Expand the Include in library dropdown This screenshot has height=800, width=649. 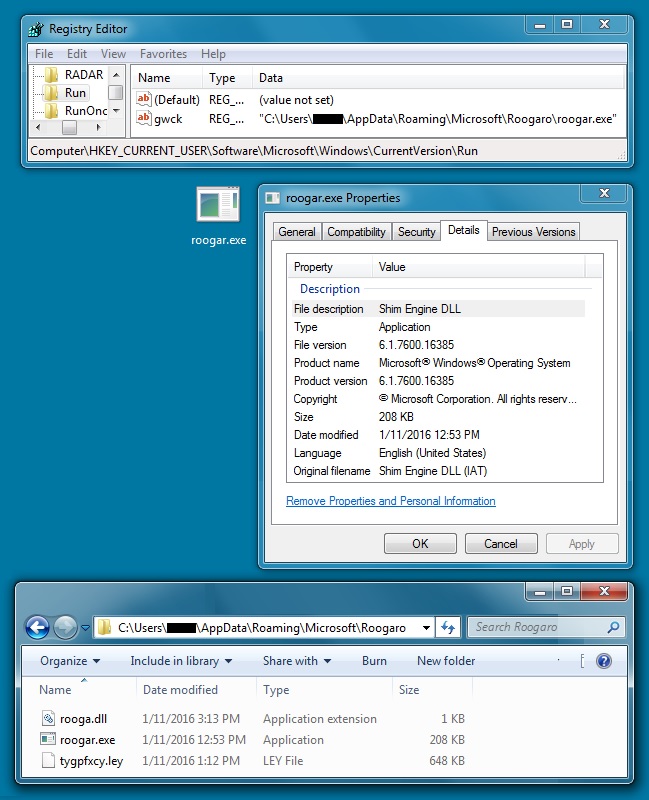(181, 661)
